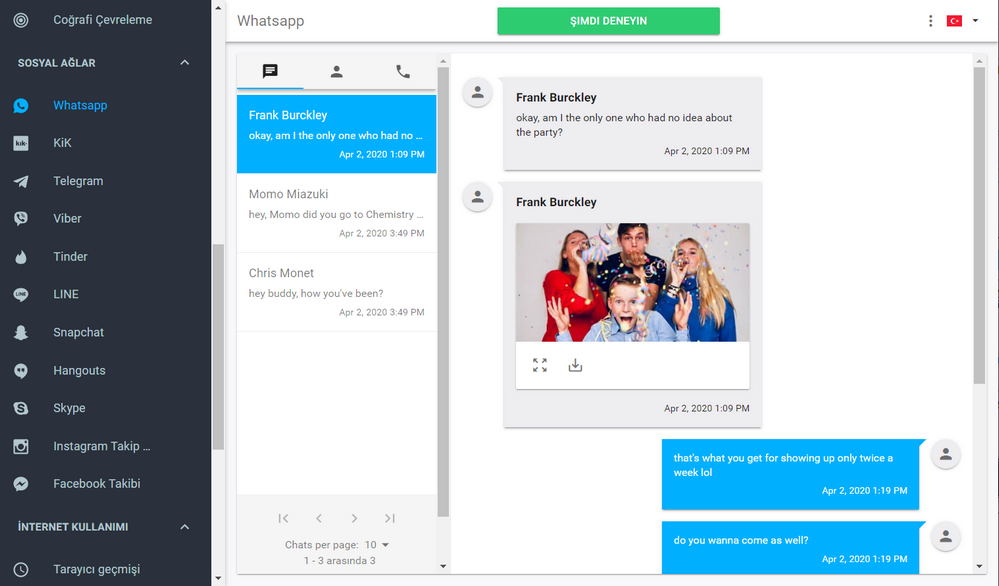Open the Frank Burckley conversation
This screenshot has height=586, width=999.
[336, 134]
